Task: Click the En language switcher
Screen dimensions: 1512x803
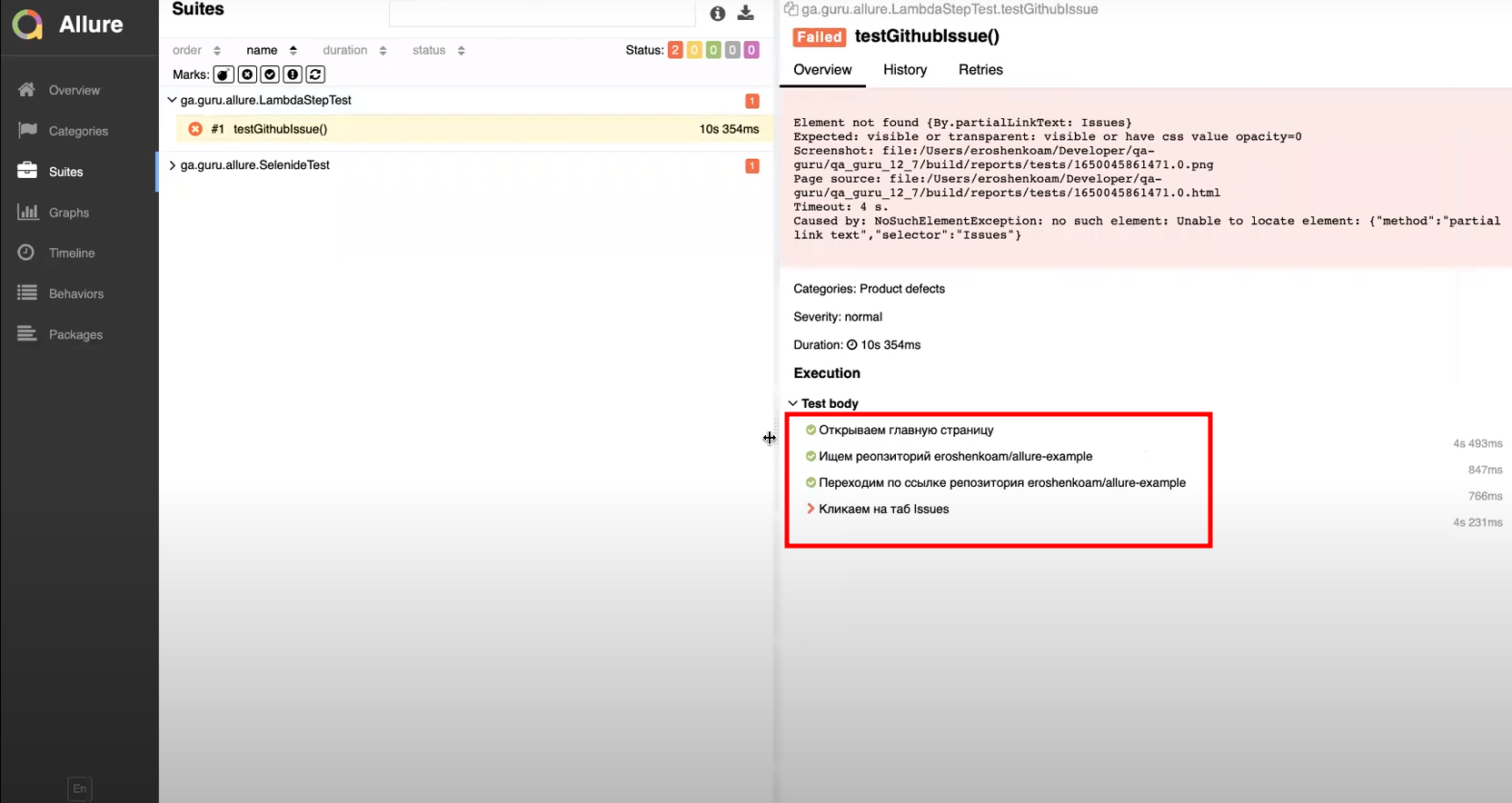Action: click(80, 788)
